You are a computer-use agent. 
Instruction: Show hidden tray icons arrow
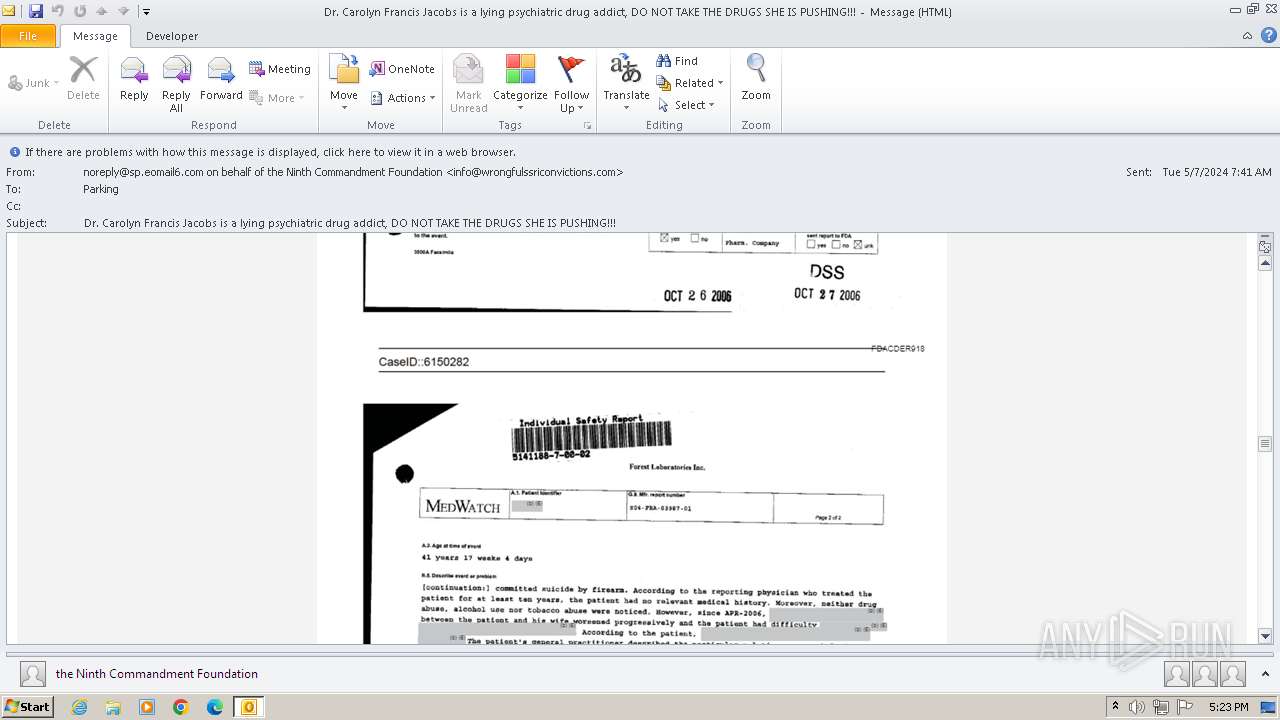coord(1115,707)
